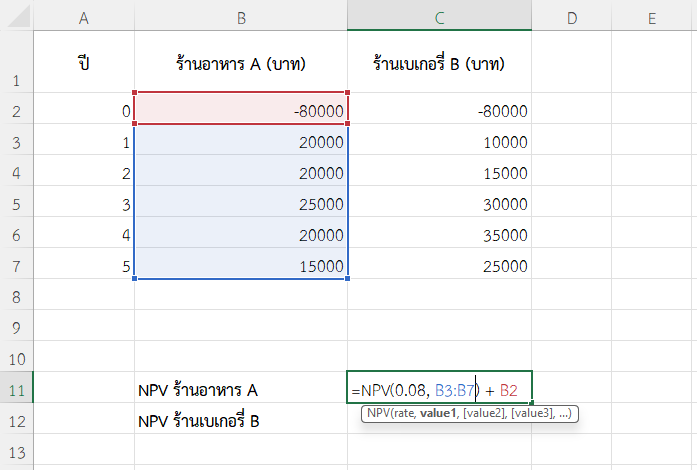Select row 11 header
Image resolution: width=697 pixels, height=470 pixels.
click(x=16, y=387)
